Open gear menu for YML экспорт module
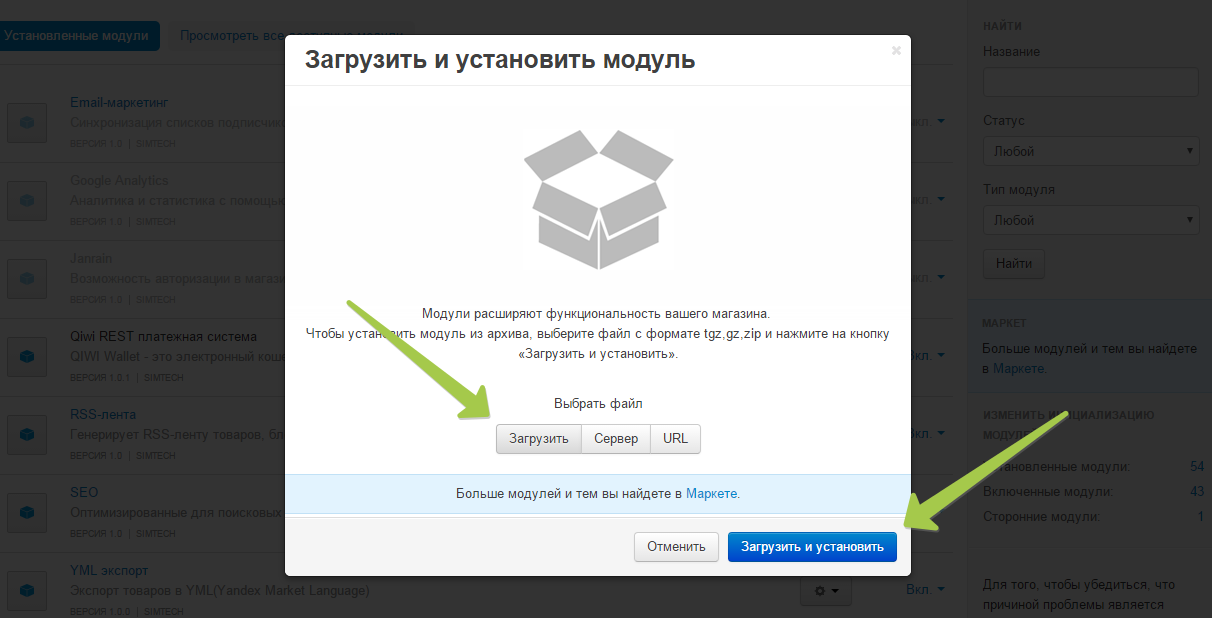The width and height of the screenshot is (1212, 618). point(826,591)
